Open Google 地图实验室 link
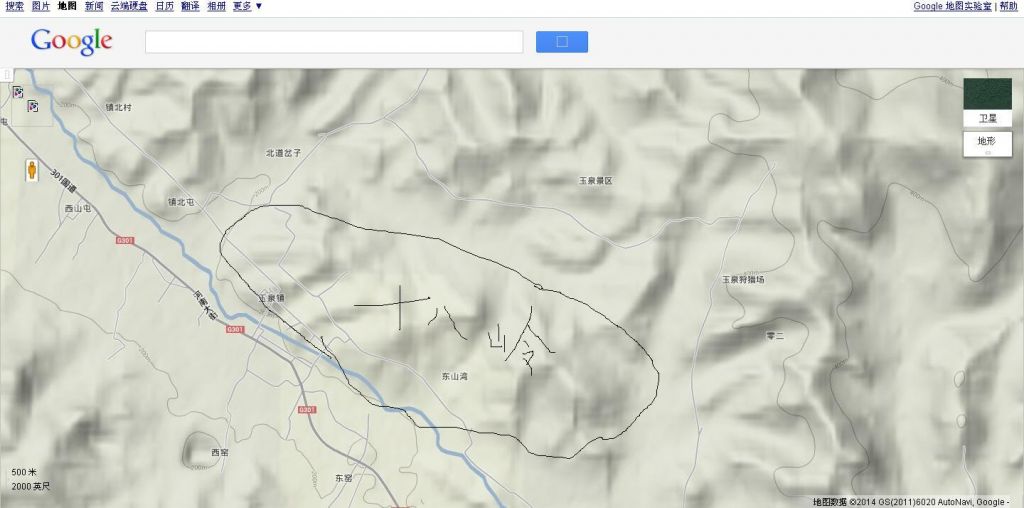The image size is (1024, 508). click(953, 6)
